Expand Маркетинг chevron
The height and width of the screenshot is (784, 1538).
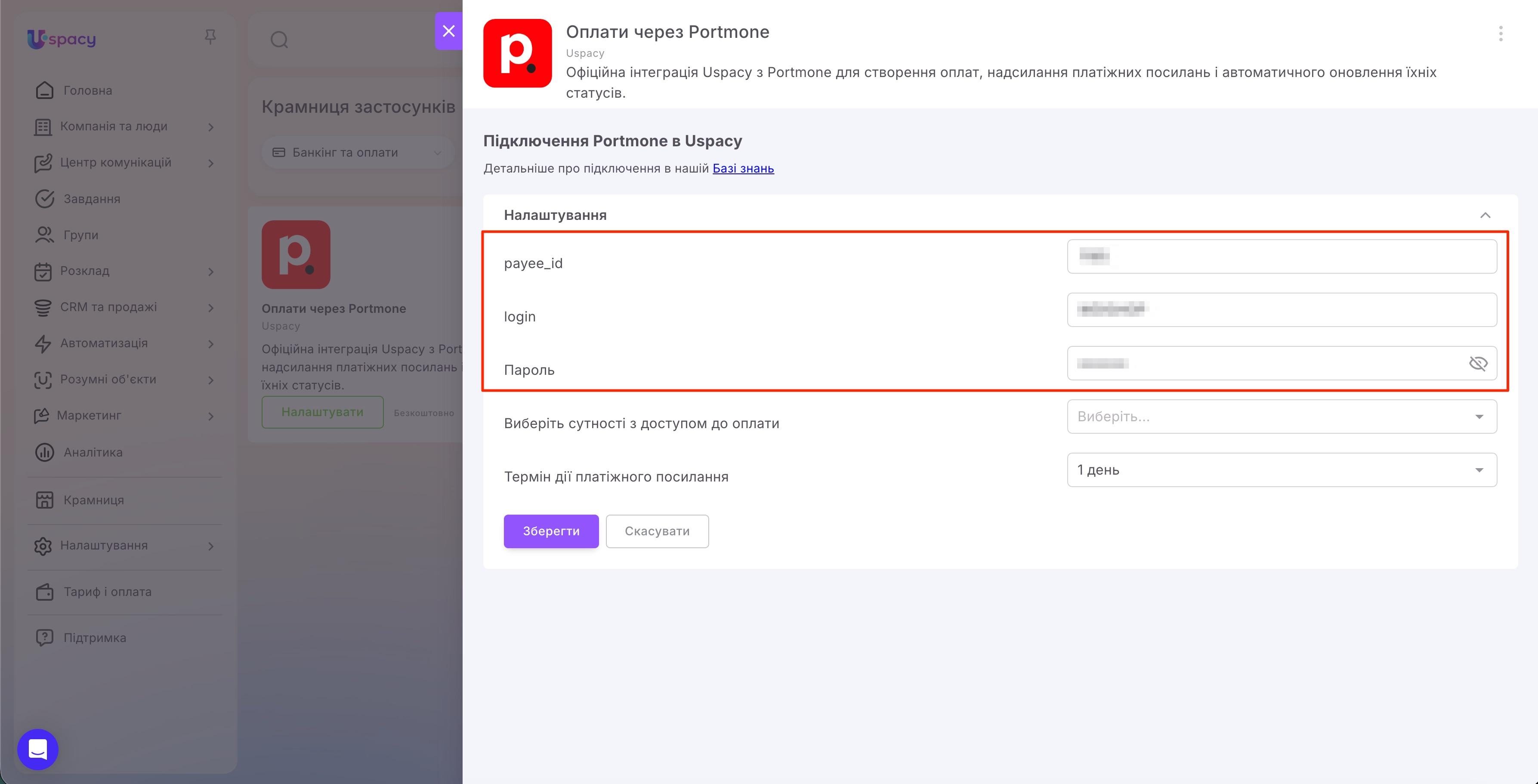pyautogui.click(x=211, y=416)
